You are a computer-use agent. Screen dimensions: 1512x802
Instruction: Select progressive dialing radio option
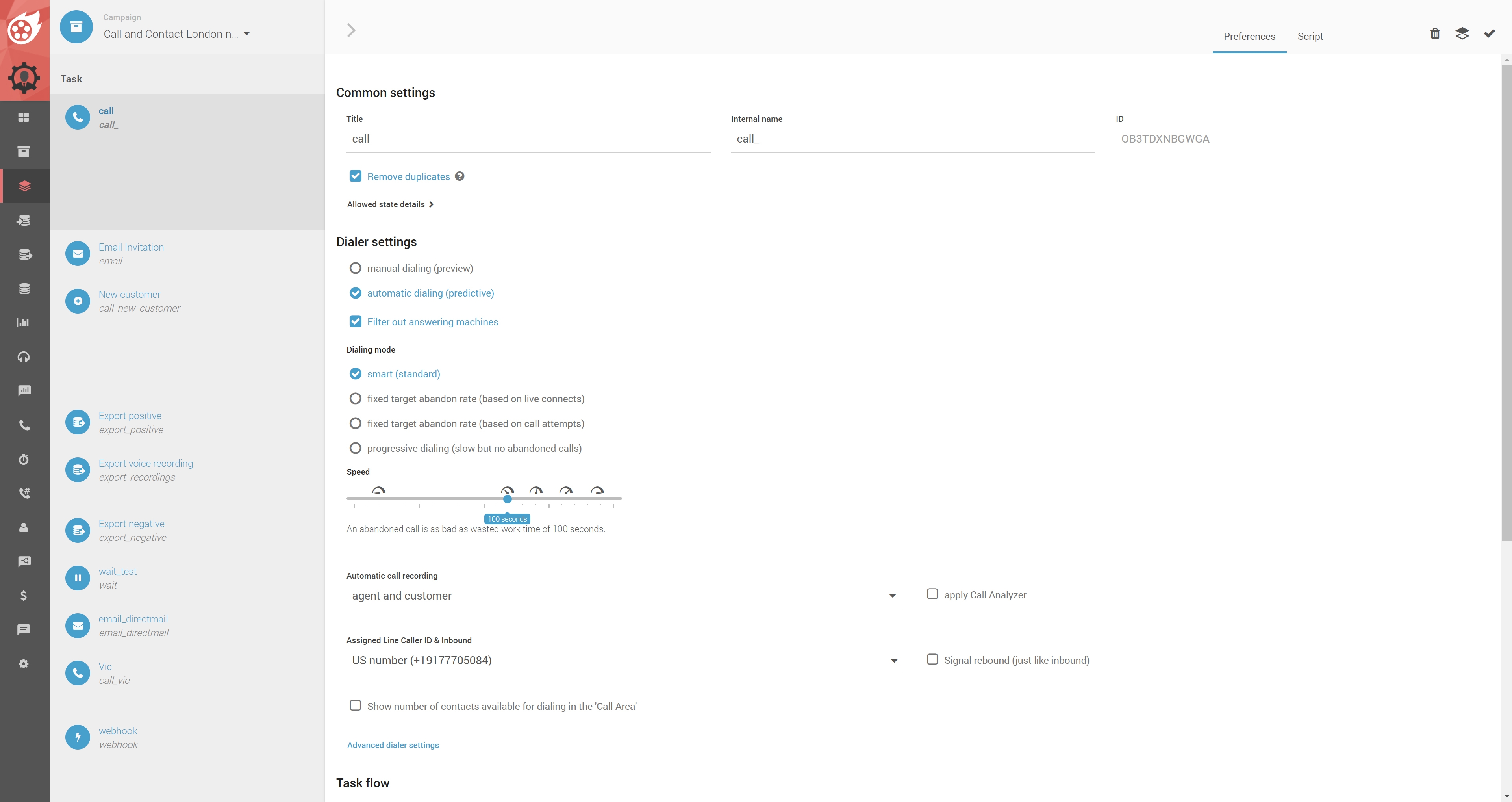click(x=355, y=449)
